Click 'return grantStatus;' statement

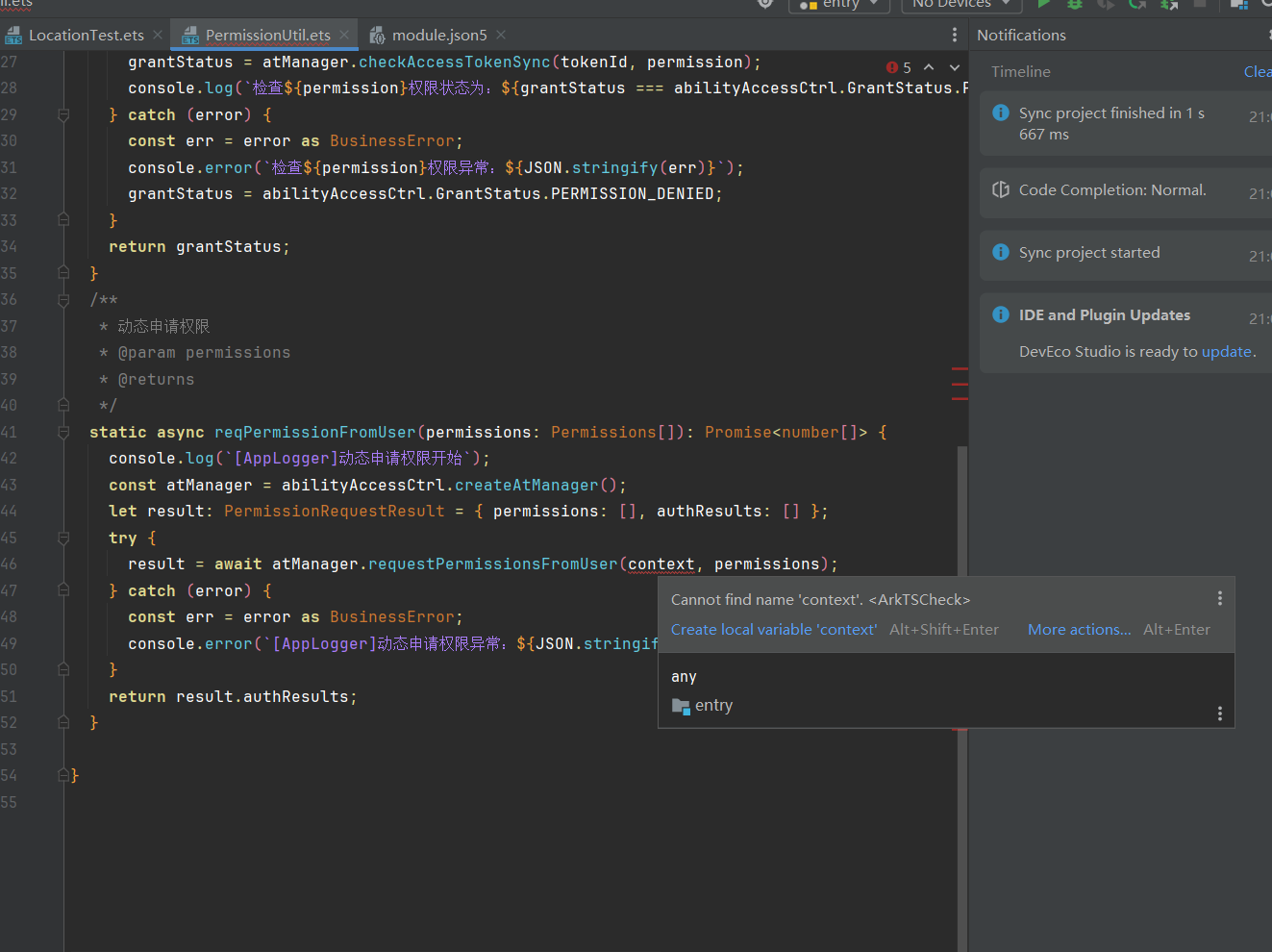tap(199, 247)
